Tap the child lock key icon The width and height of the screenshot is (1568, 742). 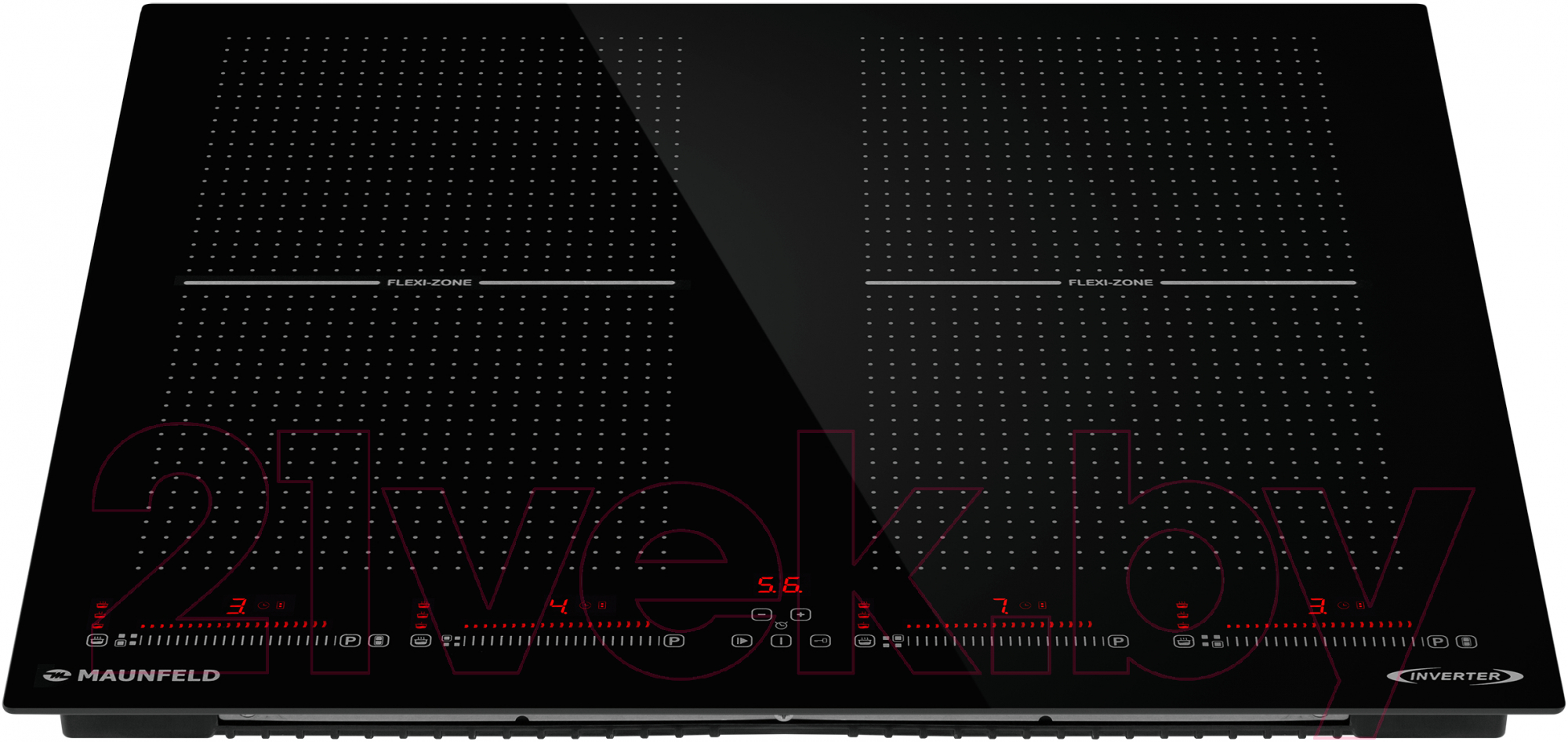tap(820, 642)
